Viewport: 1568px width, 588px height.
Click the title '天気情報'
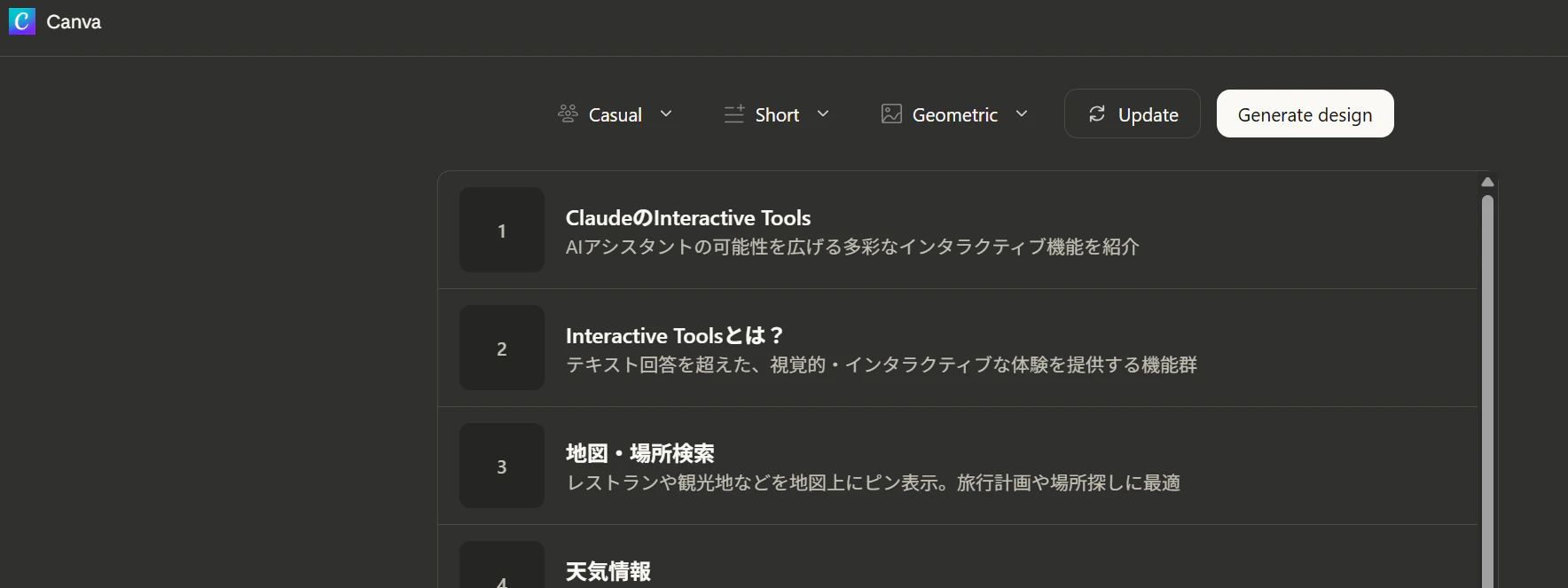608,571
